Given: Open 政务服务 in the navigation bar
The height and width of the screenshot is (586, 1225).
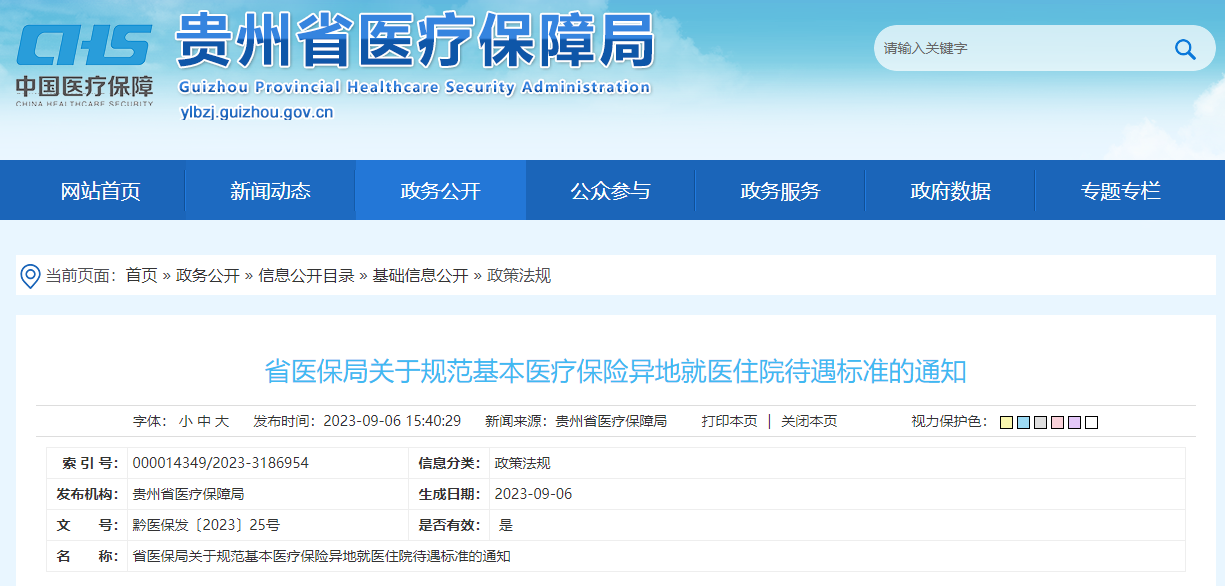Looking at the screenshot, I should click(x=780, y=191).
